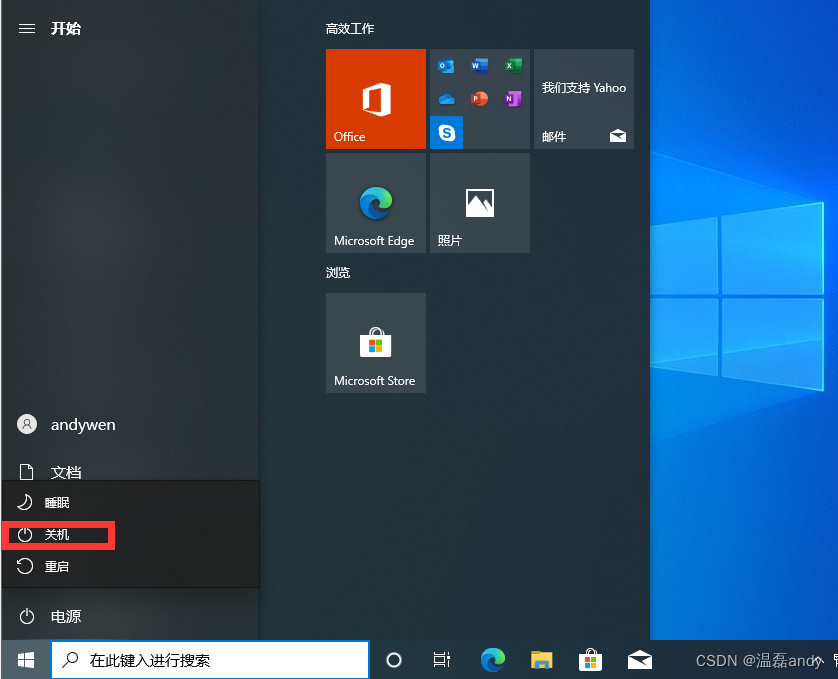Click the 高效工作 group heading
This screenshot has height=679, width=838.
click(350, 28)
